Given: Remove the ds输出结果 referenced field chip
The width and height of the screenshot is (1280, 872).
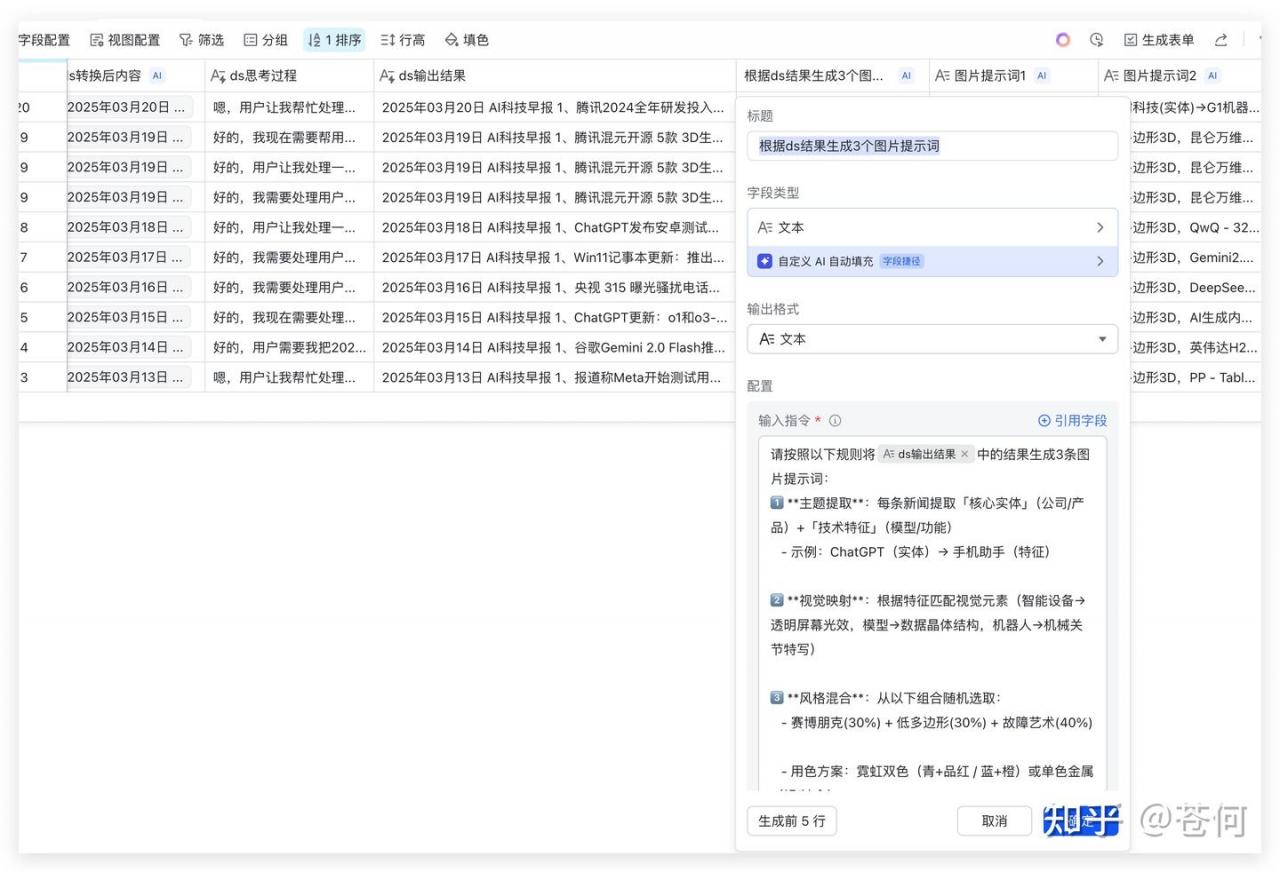Looking at the screenshot, I should point(965,454).
